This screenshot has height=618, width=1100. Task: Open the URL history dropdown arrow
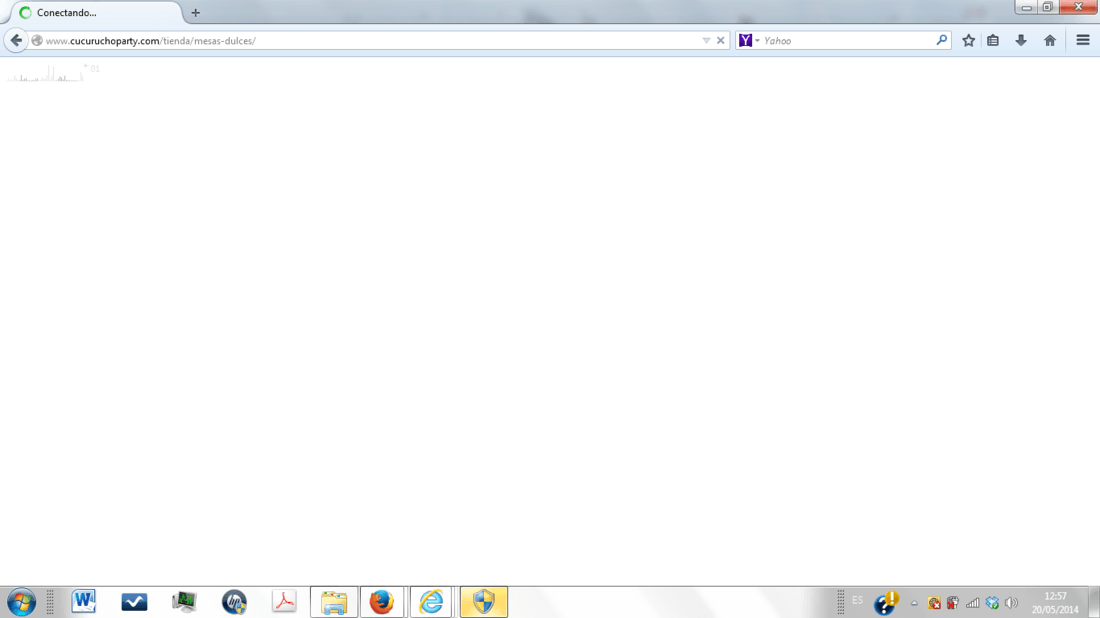tap(706, 41)
